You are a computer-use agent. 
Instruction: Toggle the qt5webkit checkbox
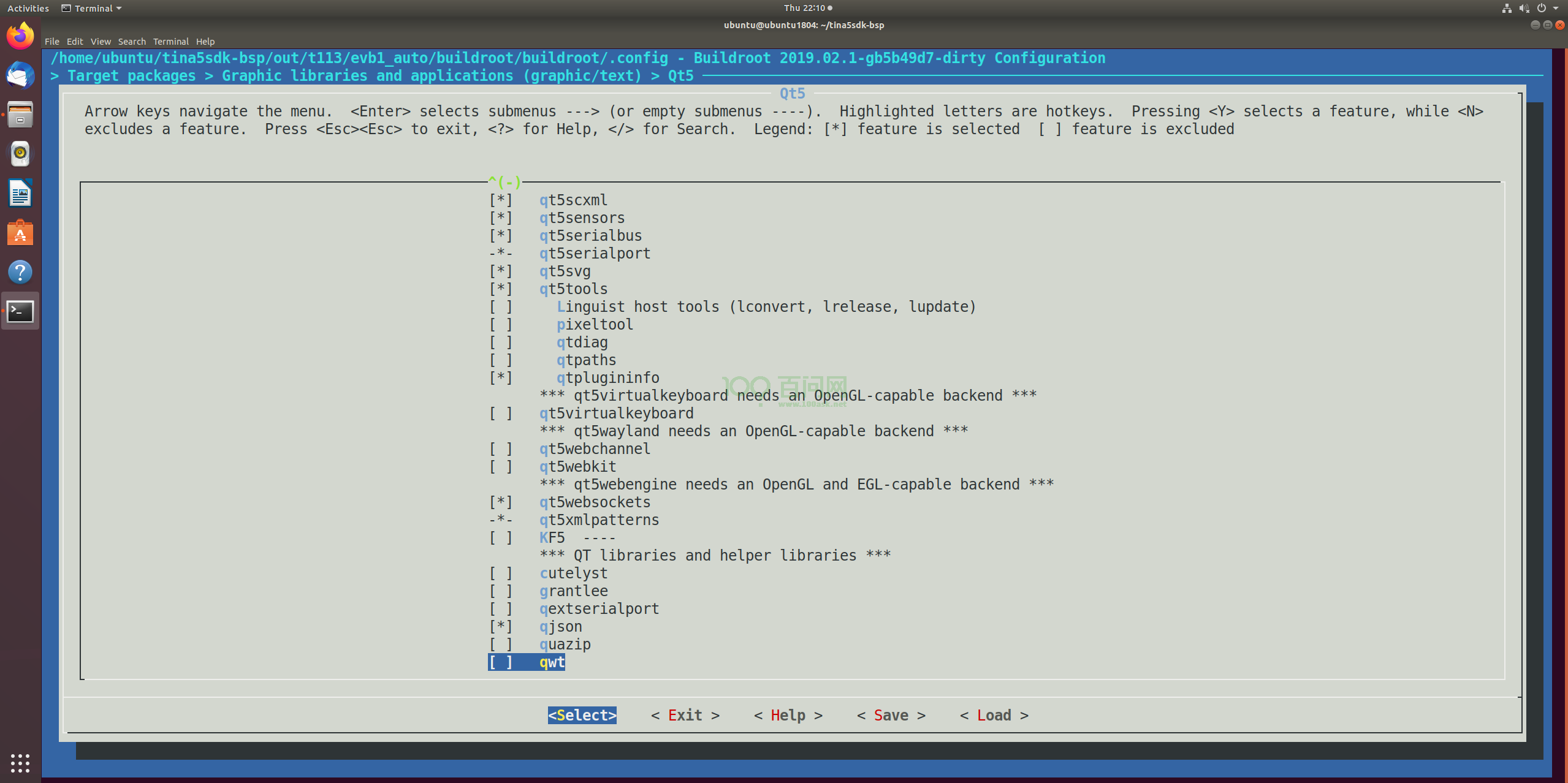coord(500,467)
